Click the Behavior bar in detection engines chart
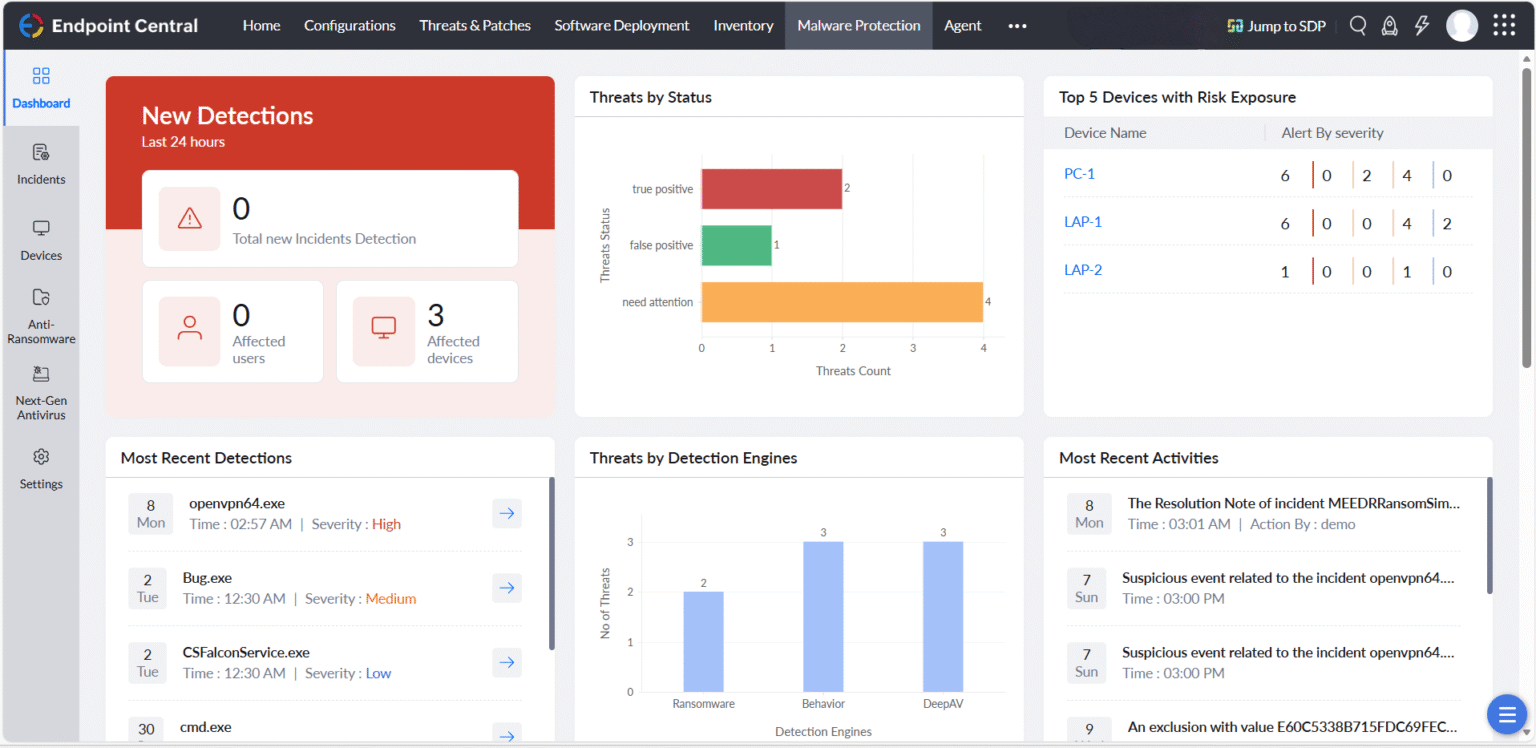1536x748 pixels. pyautogui.click(x=823, y=617)
